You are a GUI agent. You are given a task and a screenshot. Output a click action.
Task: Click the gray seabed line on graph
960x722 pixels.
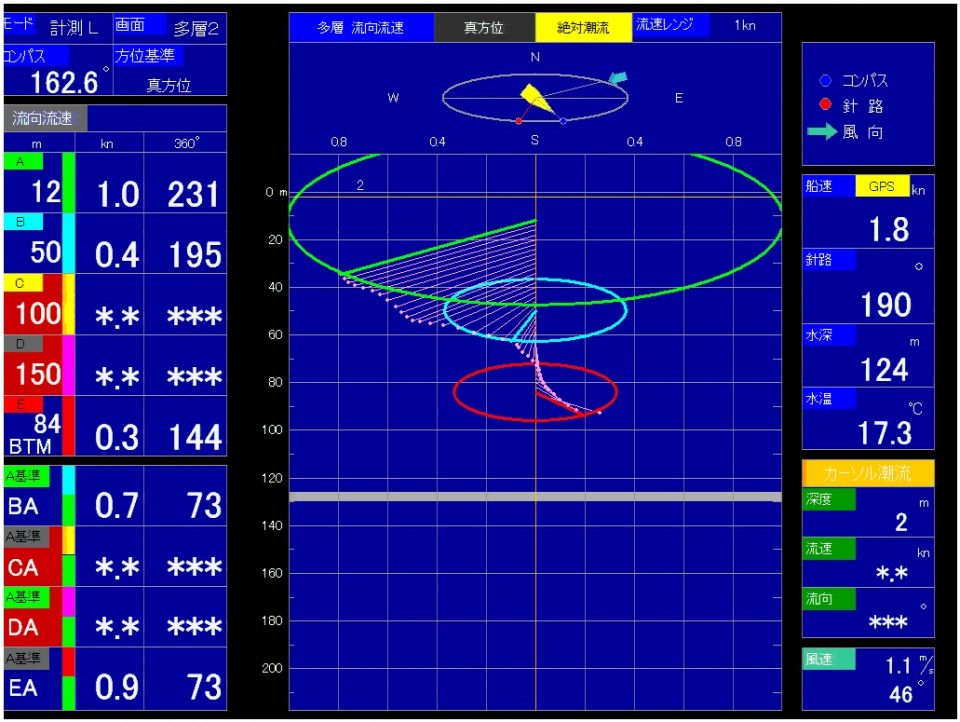tap(535, 497)
